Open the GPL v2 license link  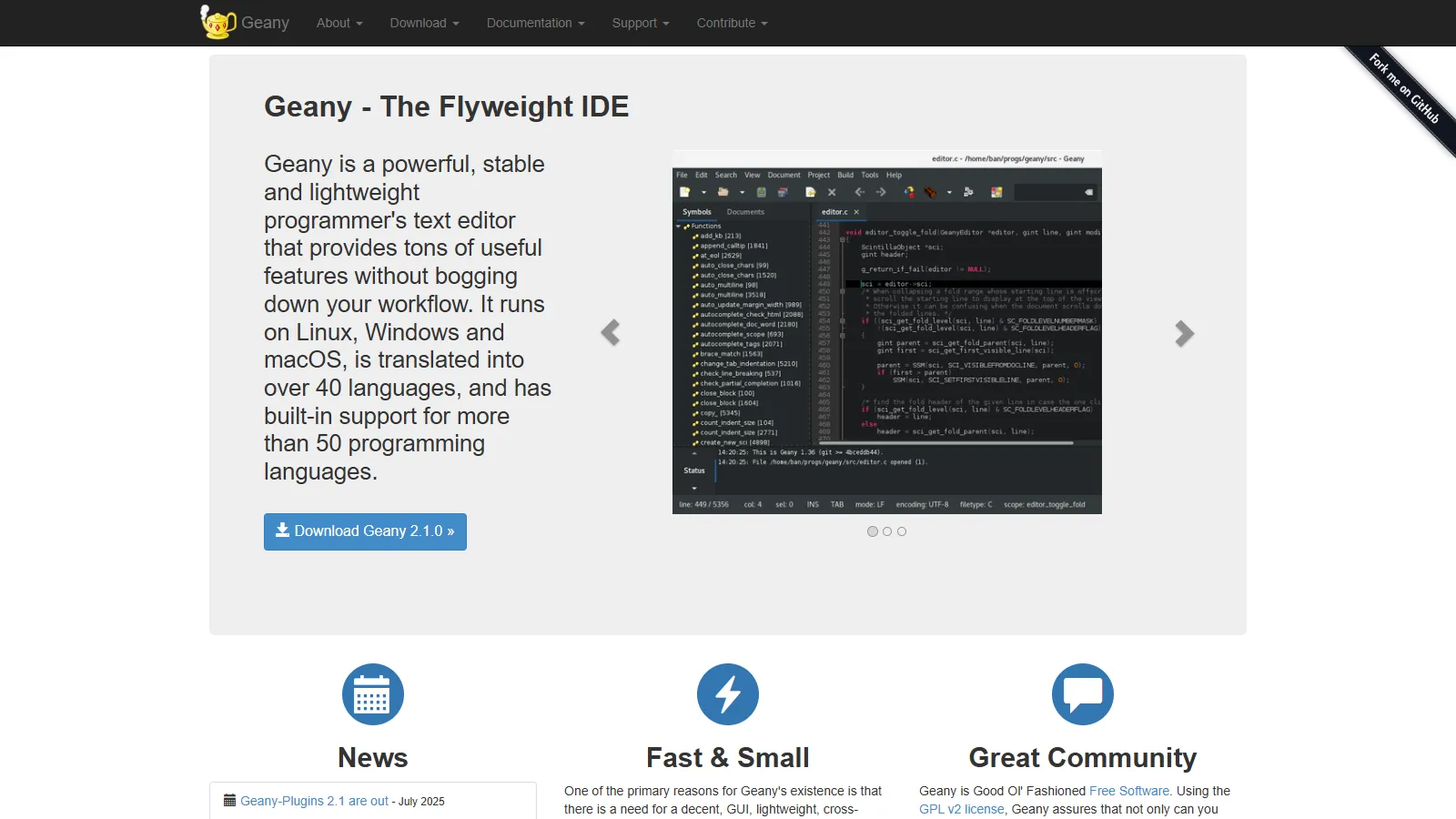coord(961,809)
